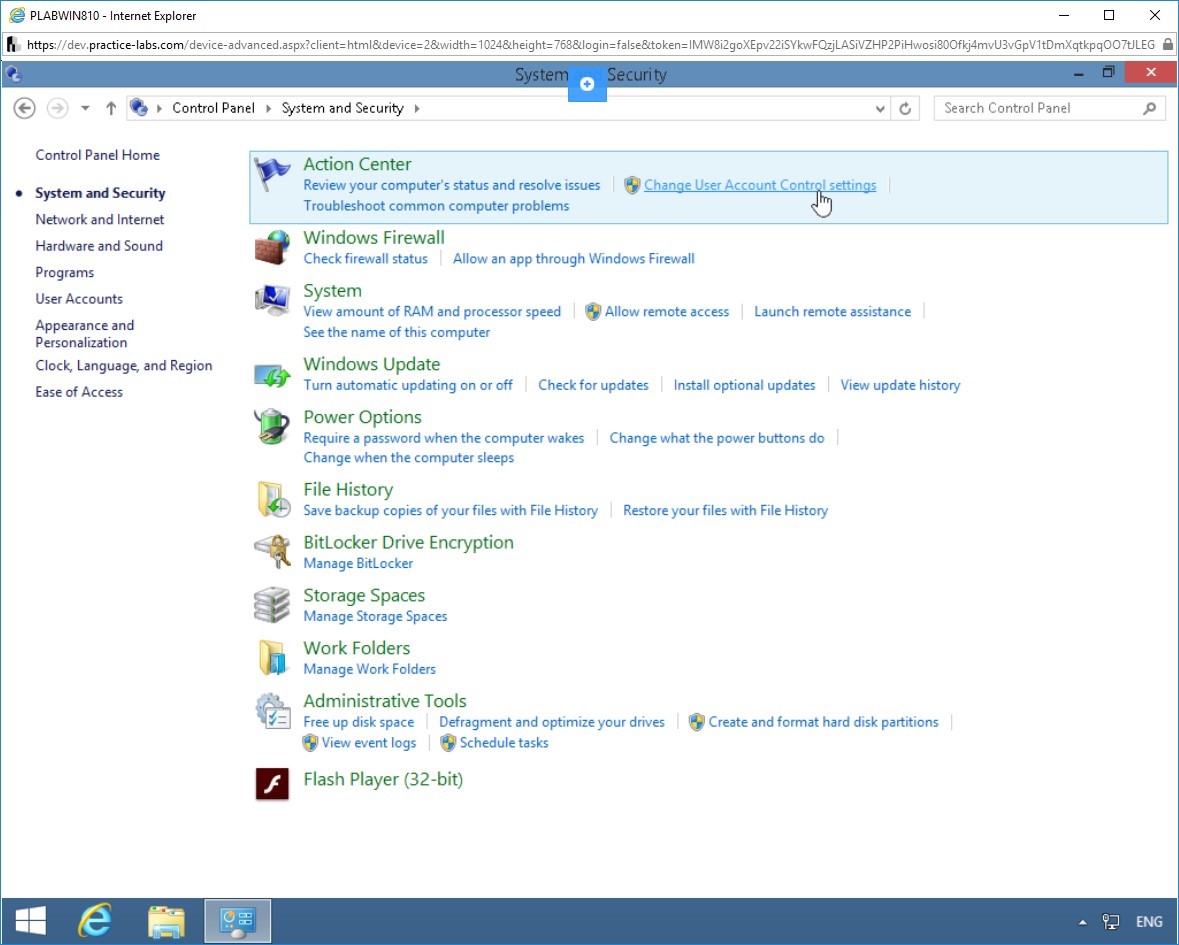This screenshot has height=945, width=1179.
Task: Click the blue plus overlay button
Action: (x=587, y=83)
